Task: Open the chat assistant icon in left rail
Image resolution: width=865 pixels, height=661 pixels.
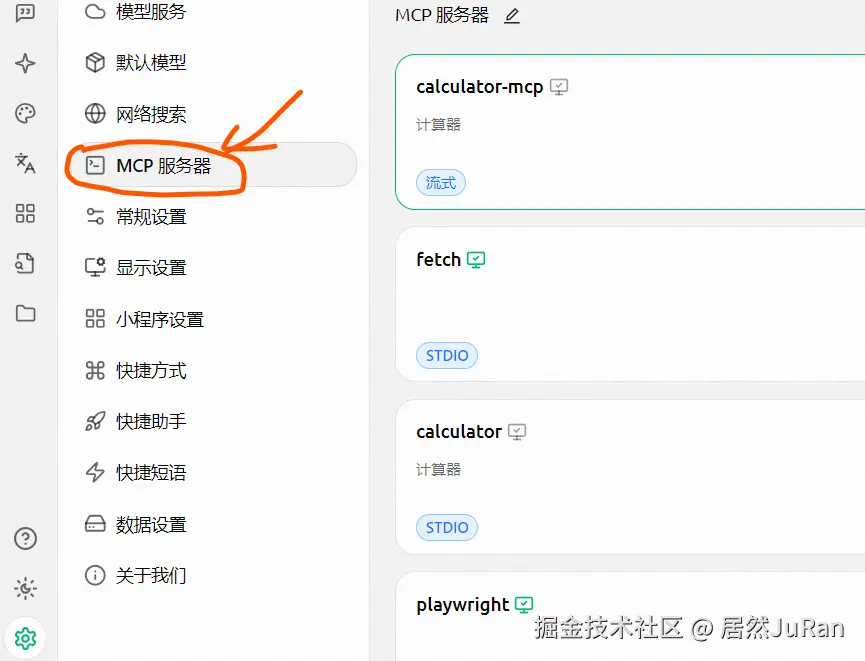Action: point(25,13)
